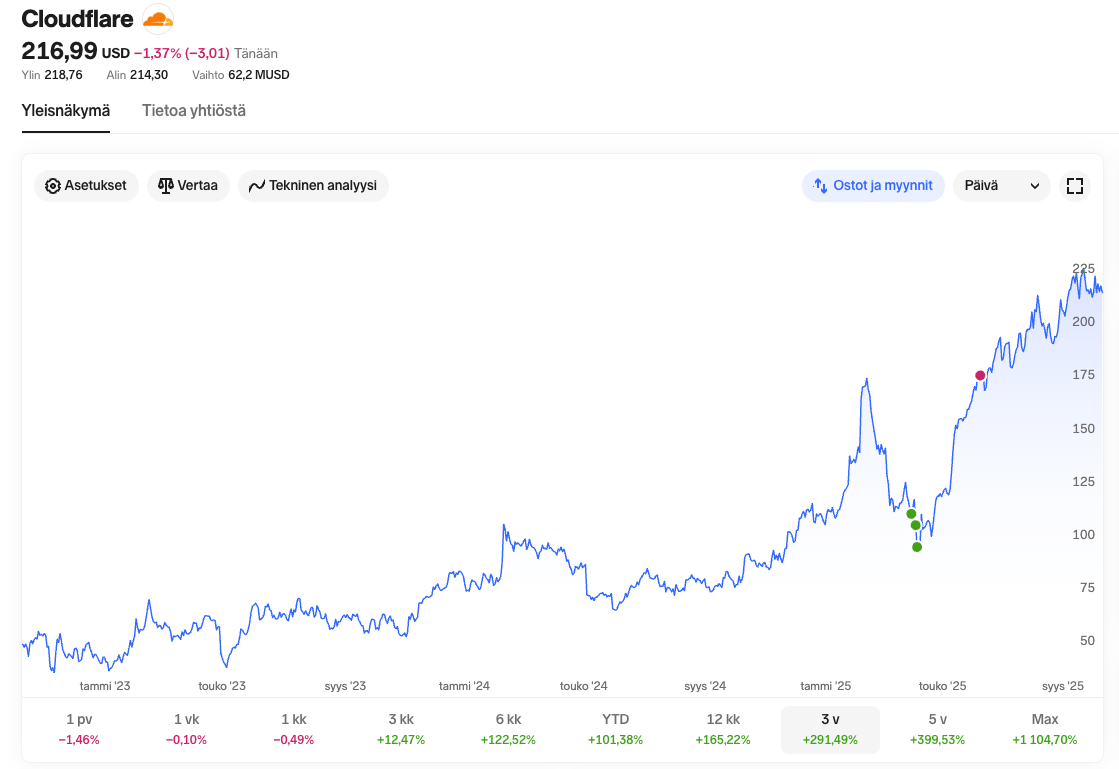Click the 50 price axis label
Screen dimensions: 1119x769
(1087, 641)
